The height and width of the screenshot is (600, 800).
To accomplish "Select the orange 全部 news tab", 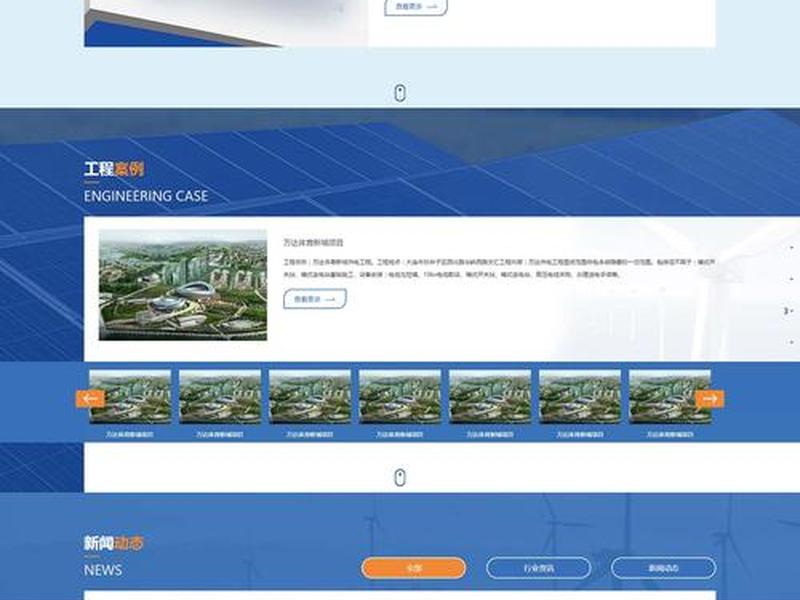I will (413, 568).
